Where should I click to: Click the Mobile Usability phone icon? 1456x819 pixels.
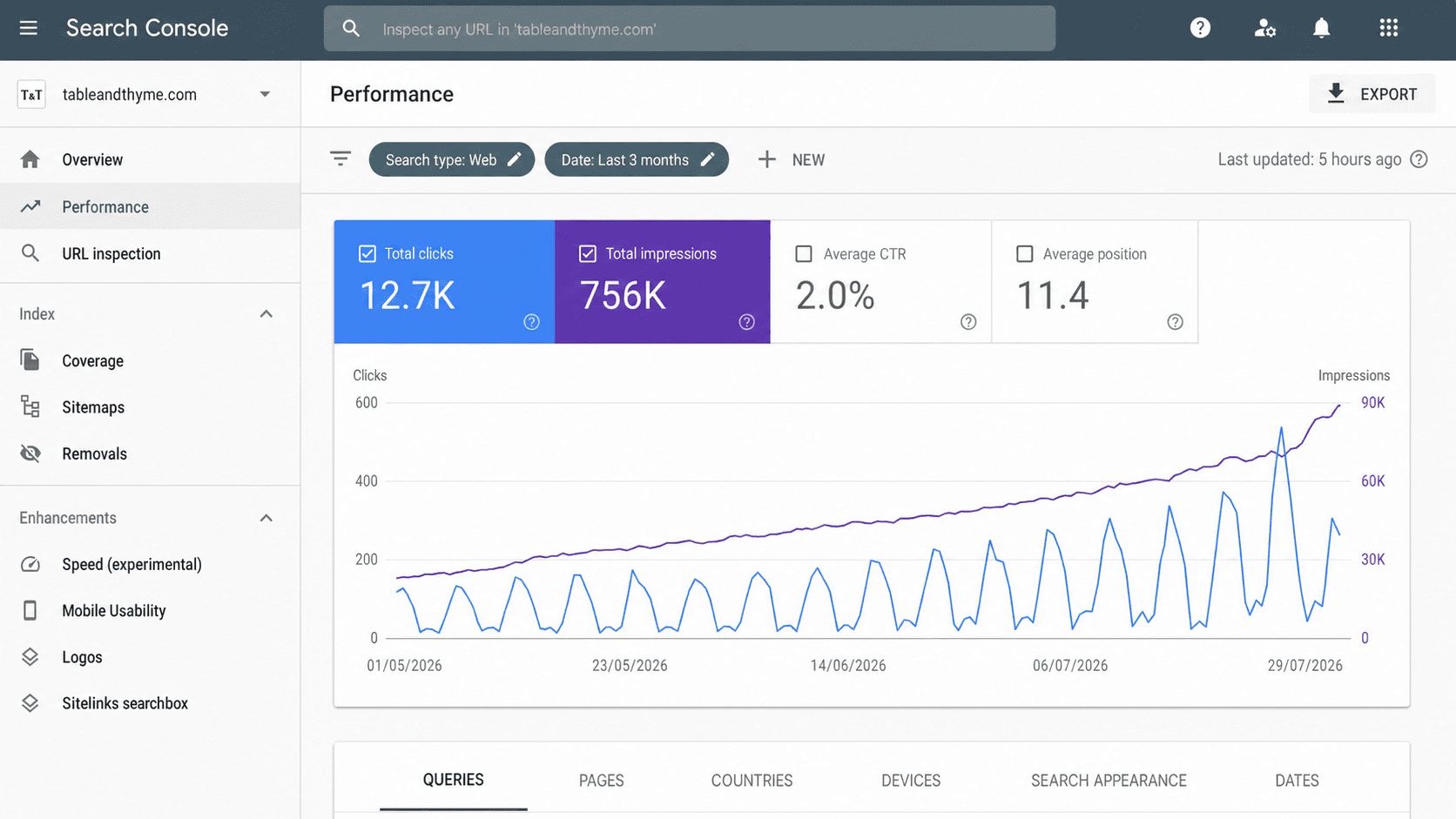click(x=30, y=610)
